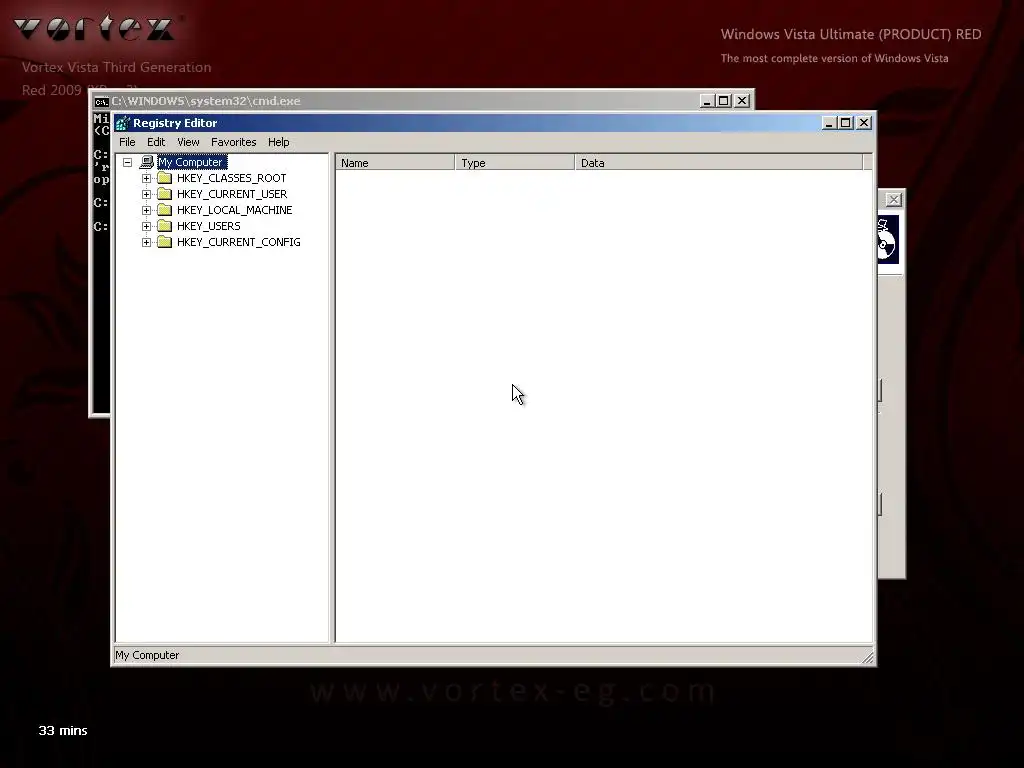Expand the HKEY_CURRENT_USER key
Screen dimensions: 1024x768
pos(146,194)
